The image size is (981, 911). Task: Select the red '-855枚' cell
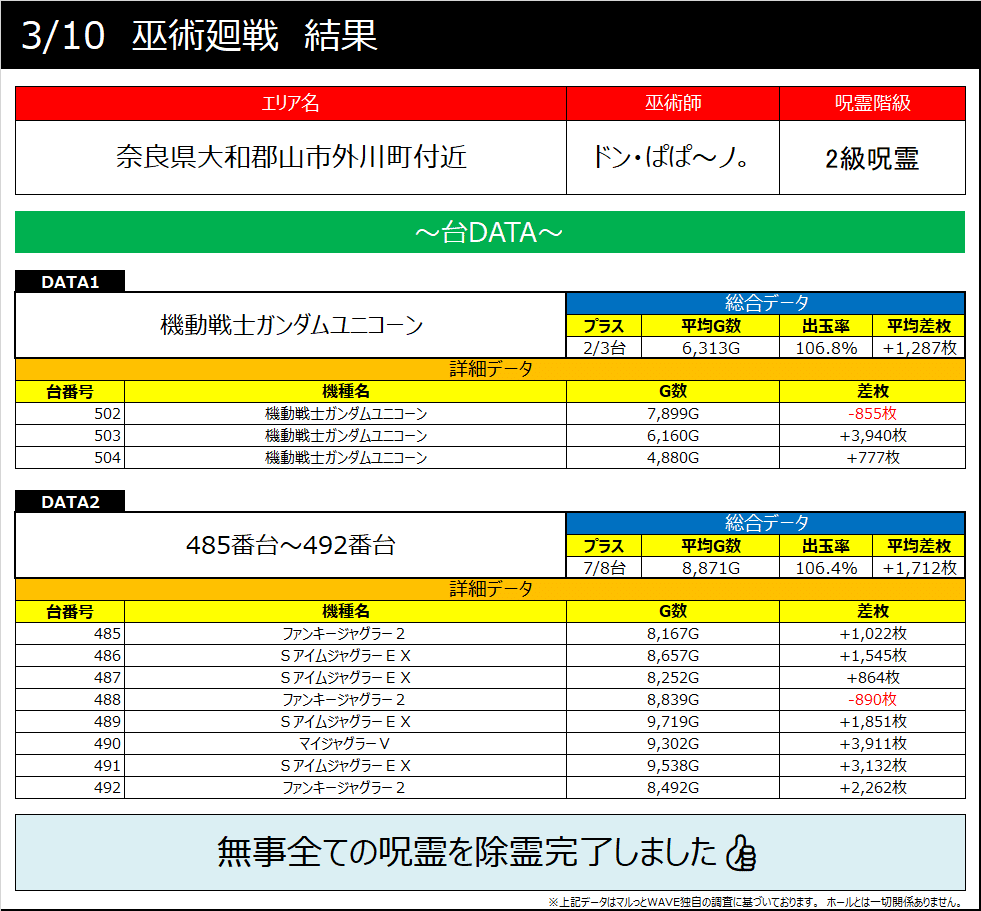coord(872,414)
